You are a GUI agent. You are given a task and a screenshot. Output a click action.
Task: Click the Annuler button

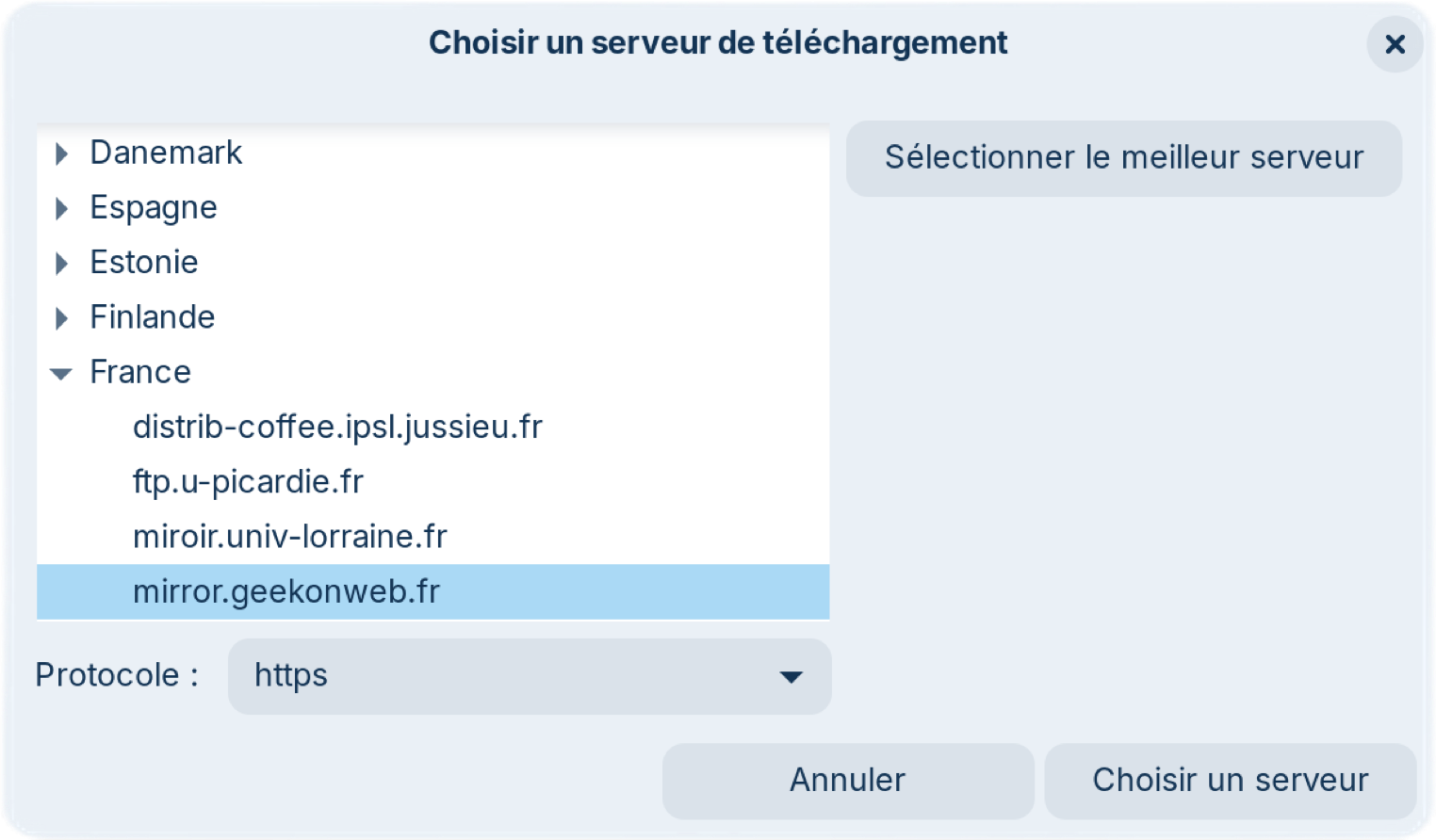coord(847,781)
